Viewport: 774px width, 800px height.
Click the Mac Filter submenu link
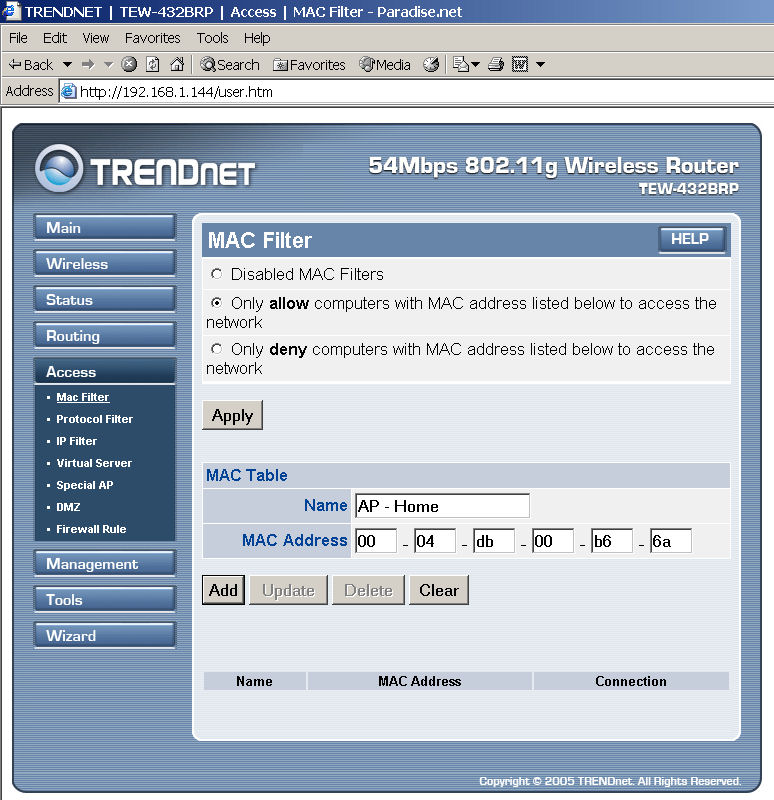[x=83, y=397]
